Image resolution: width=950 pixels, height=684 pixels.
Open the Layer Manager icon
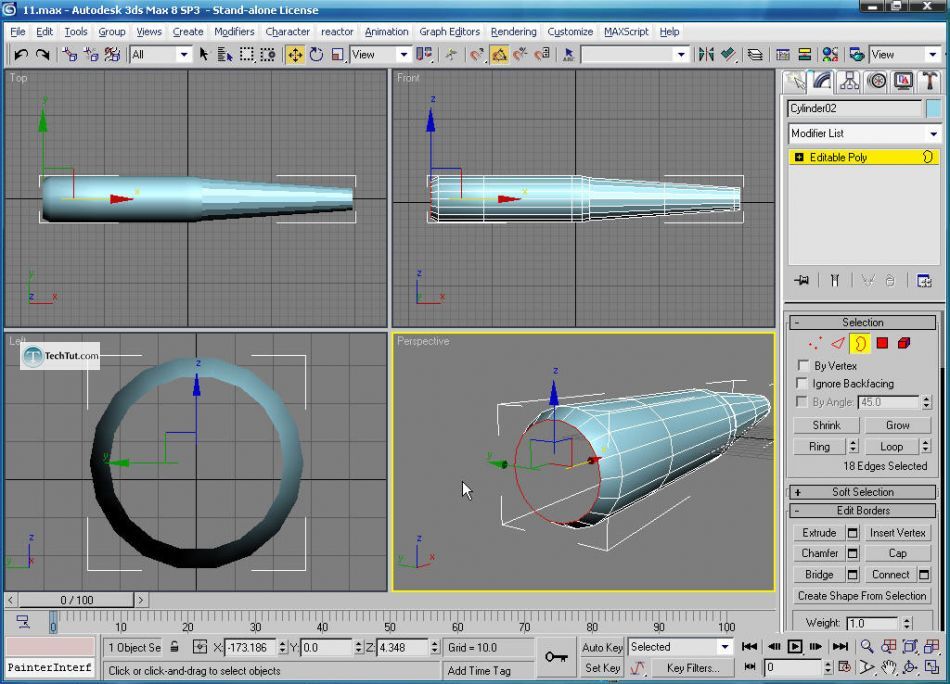pyautogui.click(x=755, y=55)
